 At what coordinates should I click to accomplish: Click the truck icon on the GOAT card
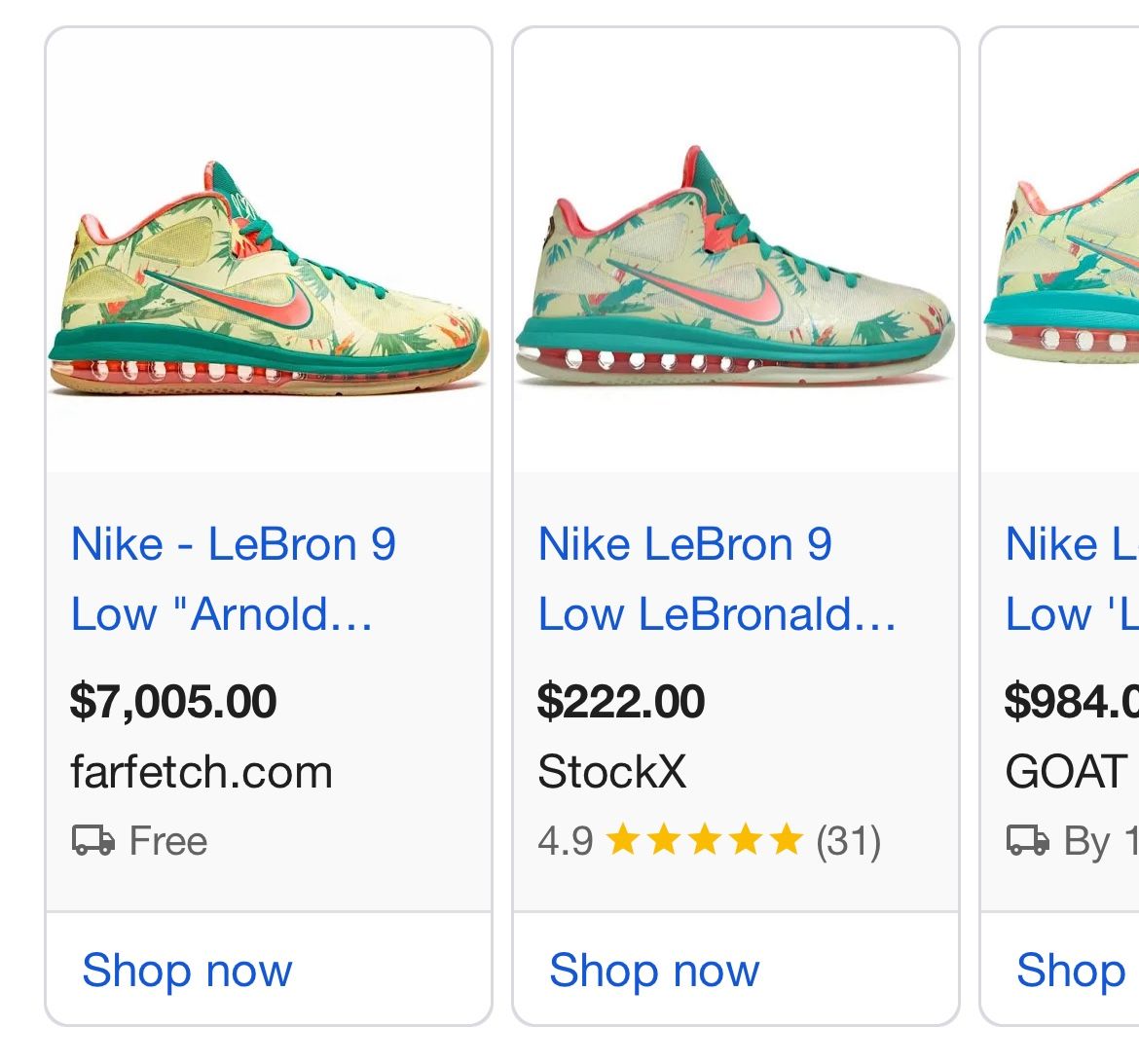(1027, 840)
